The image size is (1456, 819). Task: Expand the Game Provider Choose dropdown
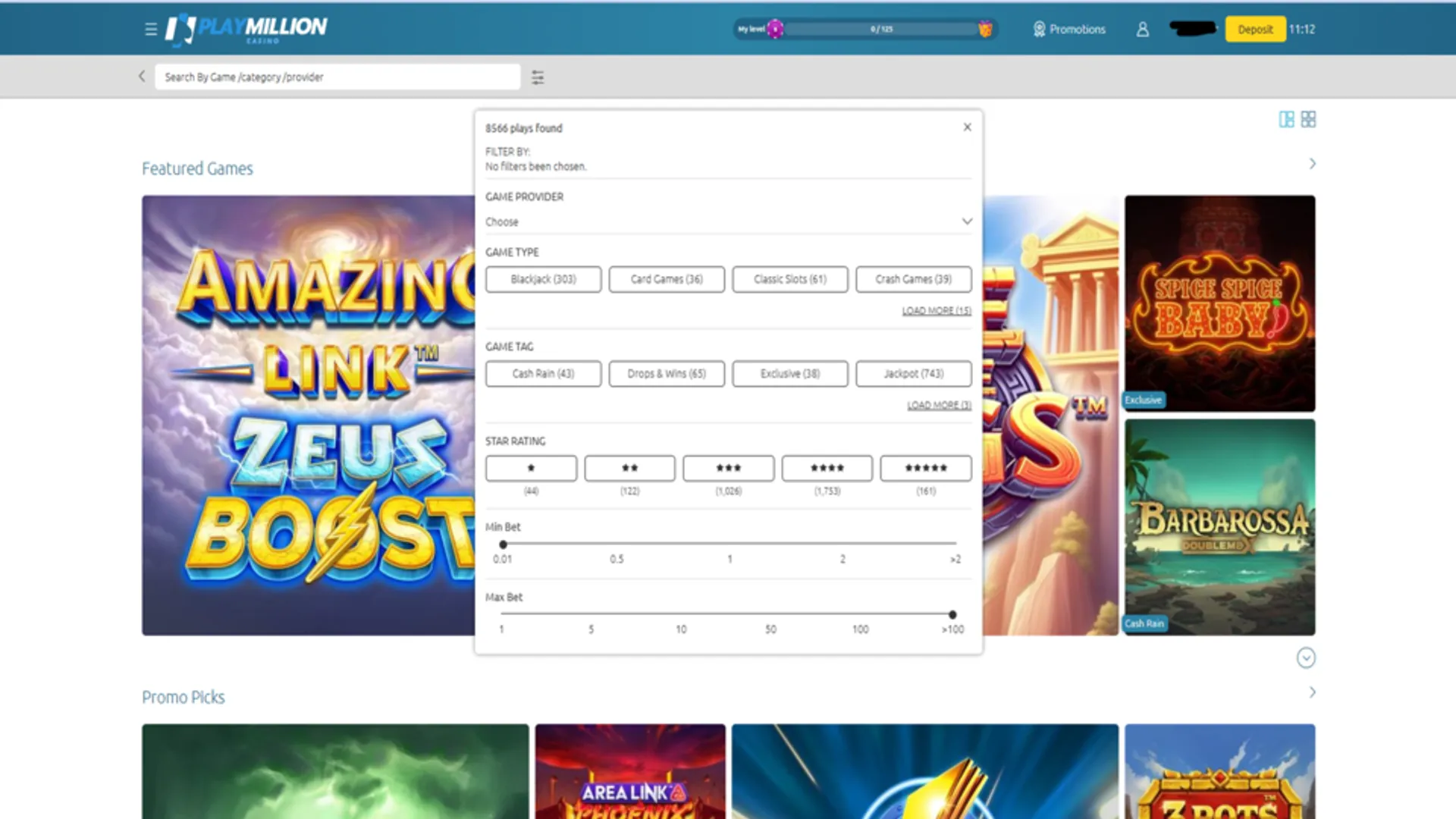coord(728,221)
